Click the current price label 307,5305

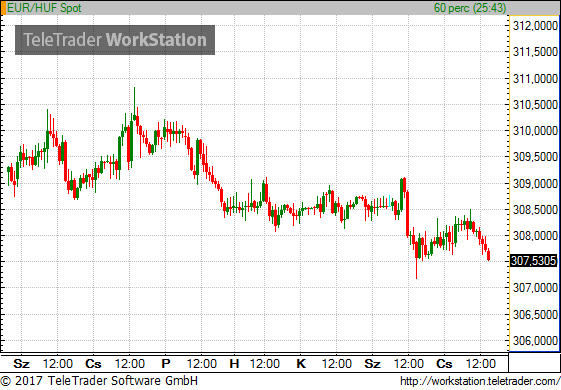533,261
